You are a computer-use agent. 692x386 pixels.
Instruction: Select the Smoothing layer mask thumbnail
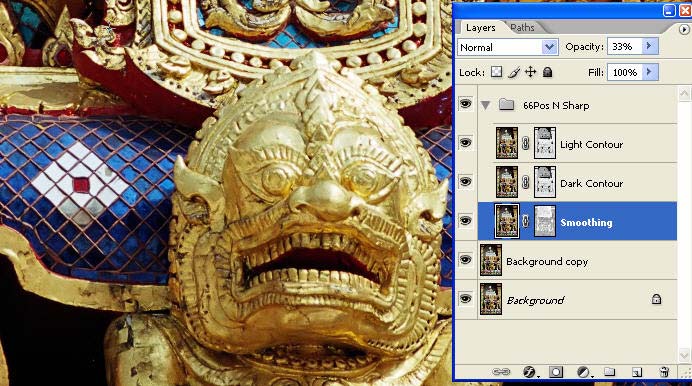[x=545, y=221]
